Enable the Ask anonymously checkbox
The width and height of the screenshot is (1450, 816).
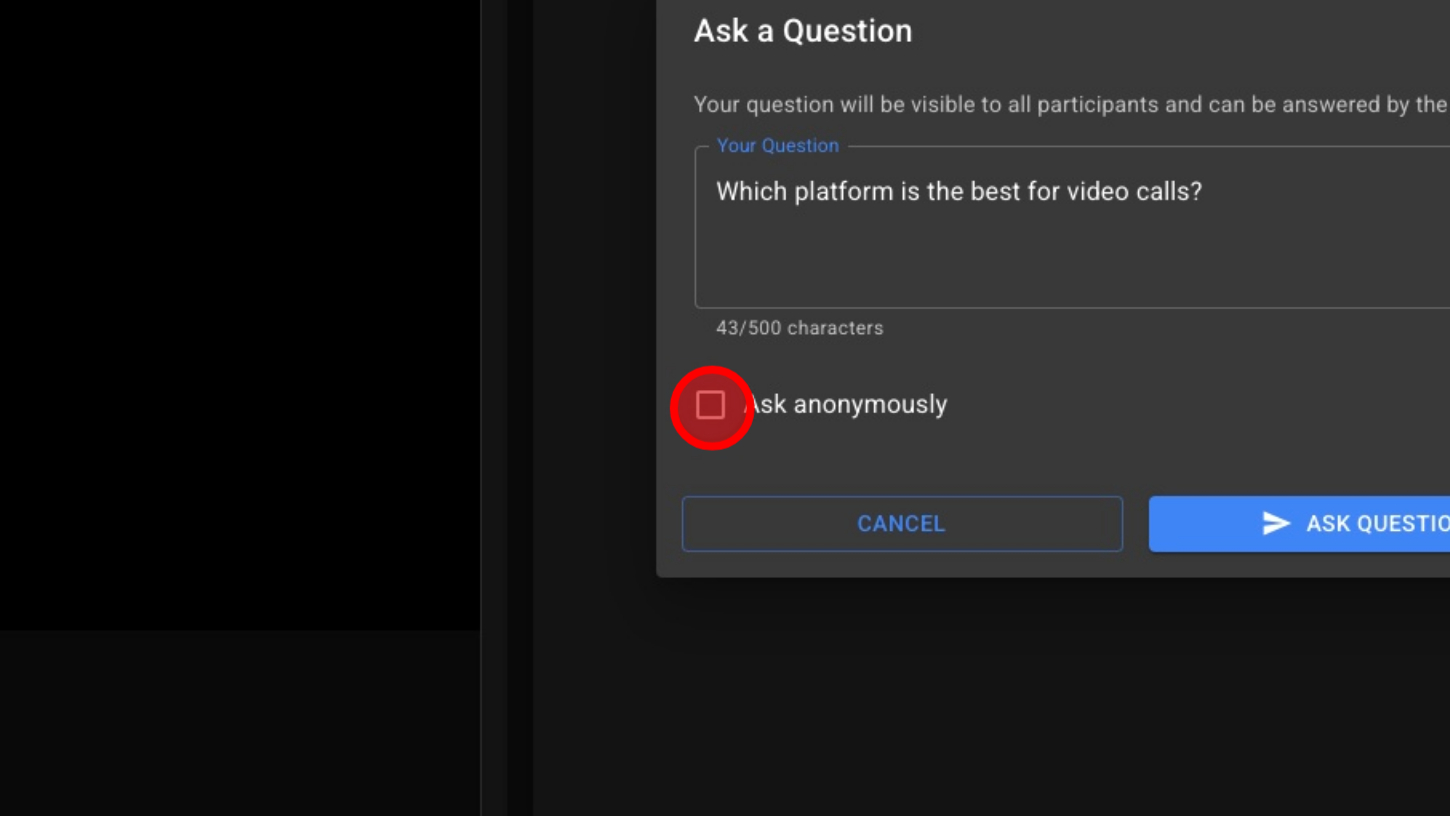(x=711, y=405)
